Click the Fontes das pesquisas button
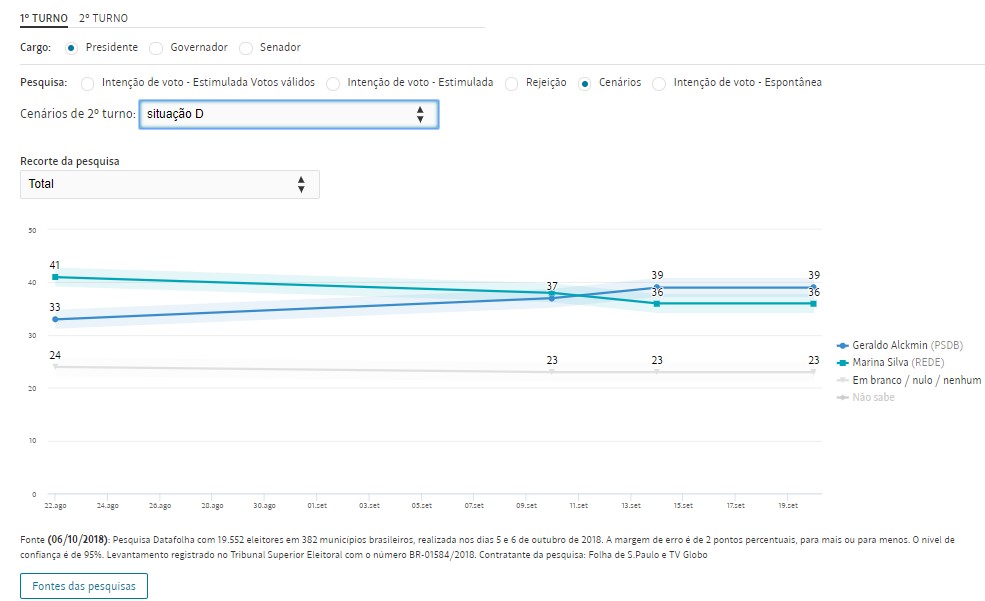 click(x=84, y=585)
